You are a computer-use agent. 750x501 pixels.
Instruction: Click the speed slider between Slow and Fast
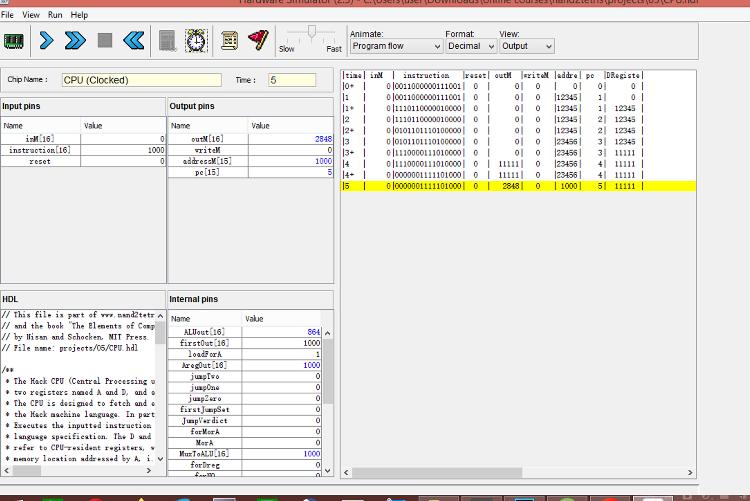coord(311,34)
